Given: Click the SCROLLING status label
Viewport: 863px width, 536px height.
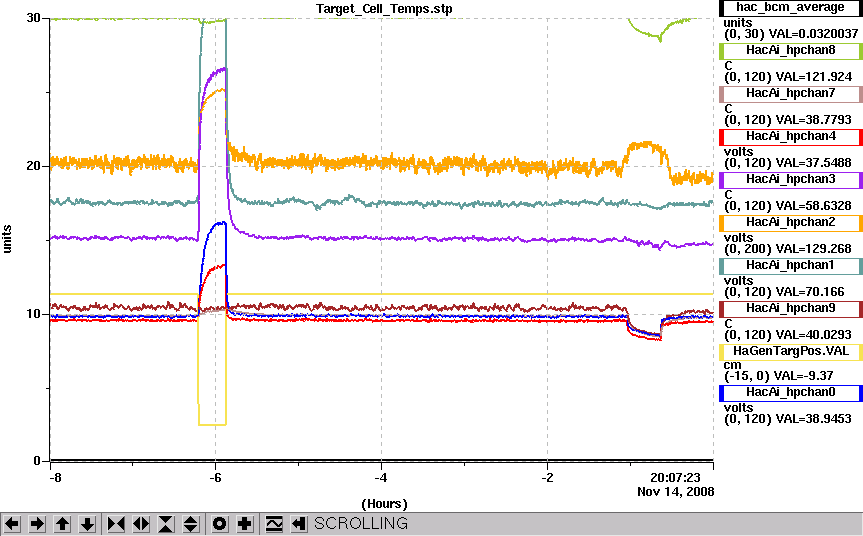Looking at the screenshot, I should 361,523.
